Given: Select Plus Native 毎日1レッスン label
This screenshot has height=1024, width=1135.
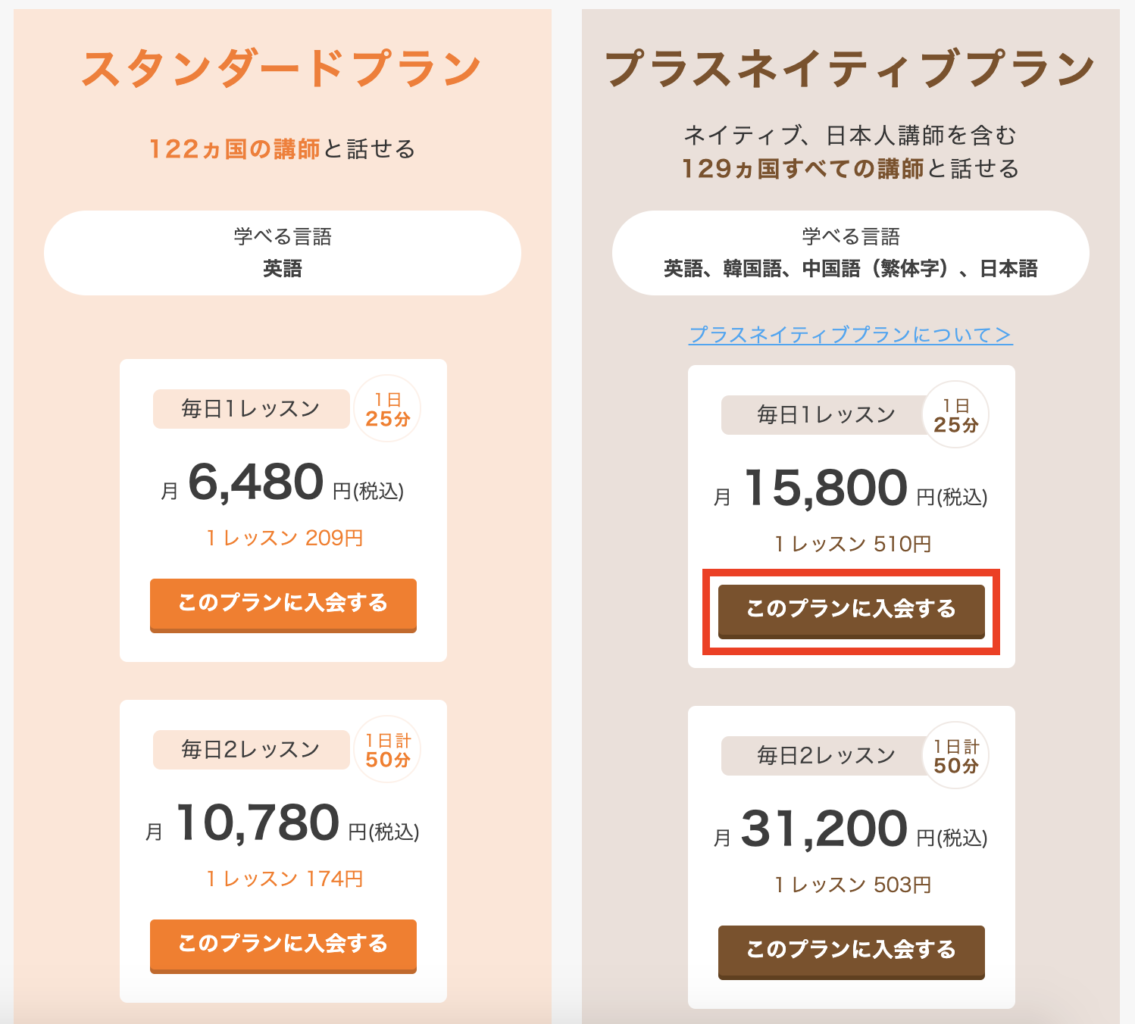Looking at the screenshot, I should click(x=825, y=415).
